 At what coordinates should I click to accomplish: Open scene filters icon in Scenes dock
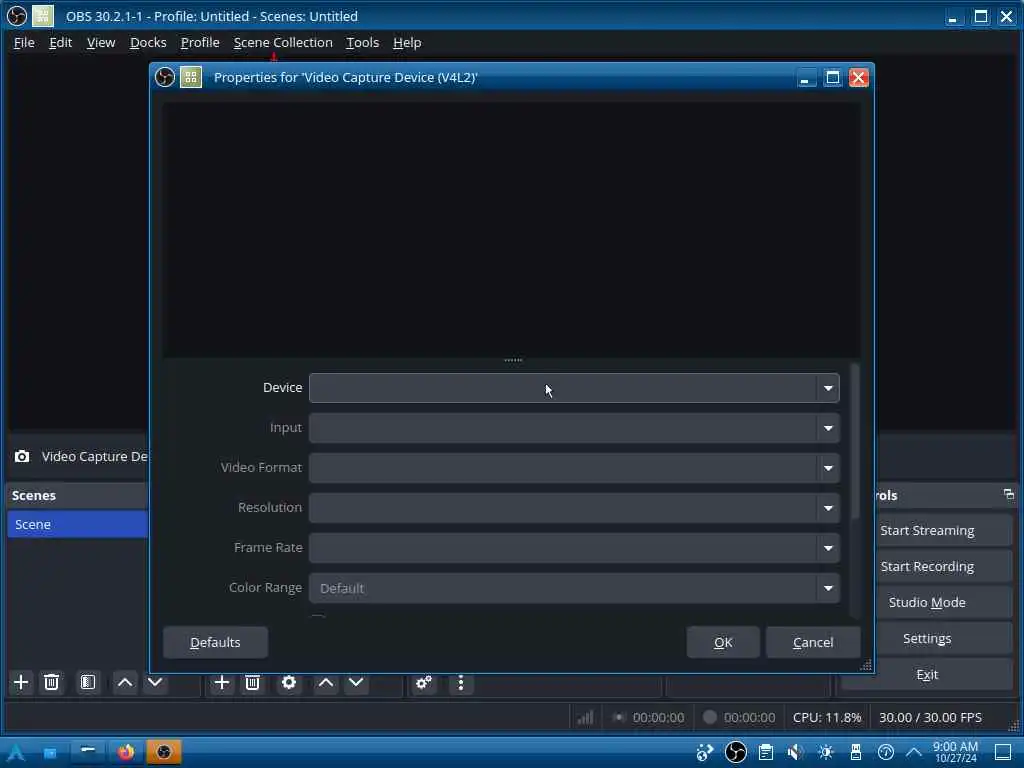(x=88, y=683)
